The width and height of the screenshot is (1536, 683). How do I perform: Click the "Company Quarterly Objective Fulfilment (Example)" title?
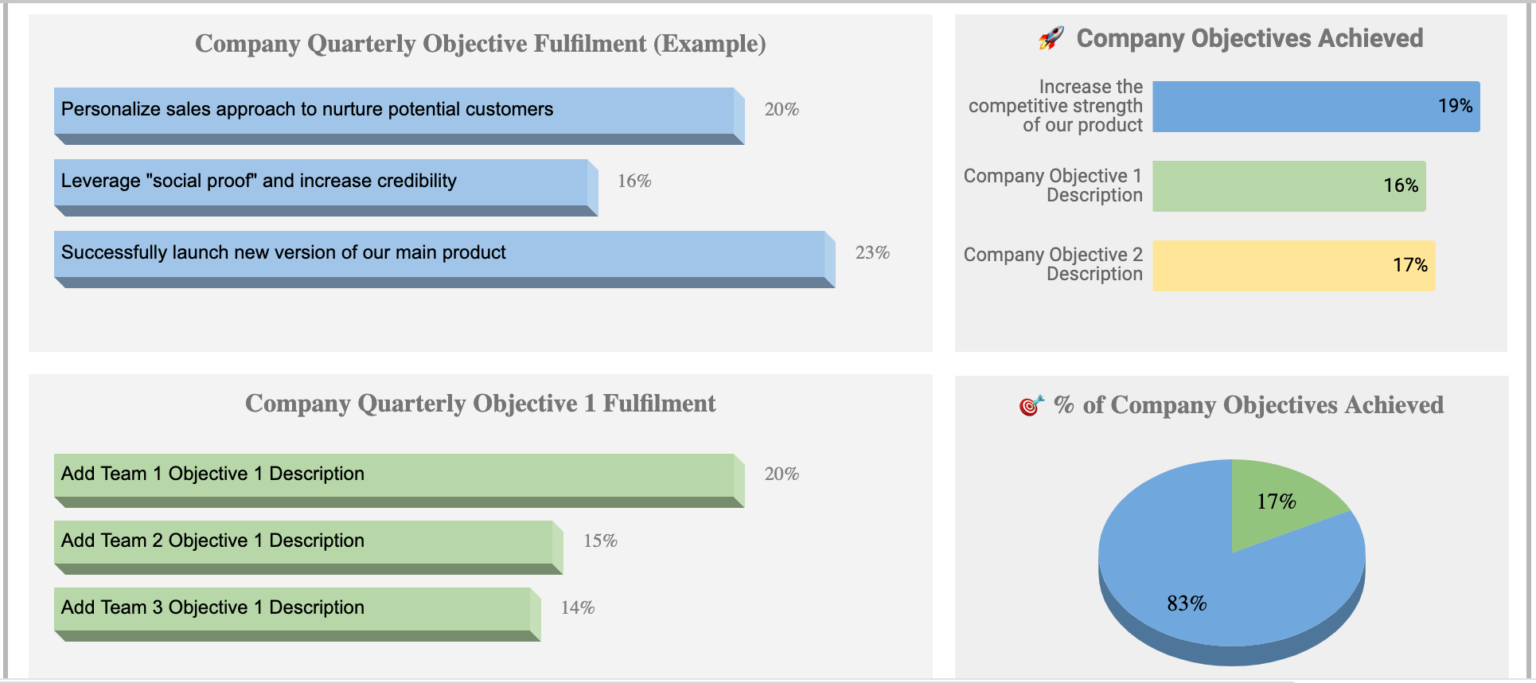[480, 44]
